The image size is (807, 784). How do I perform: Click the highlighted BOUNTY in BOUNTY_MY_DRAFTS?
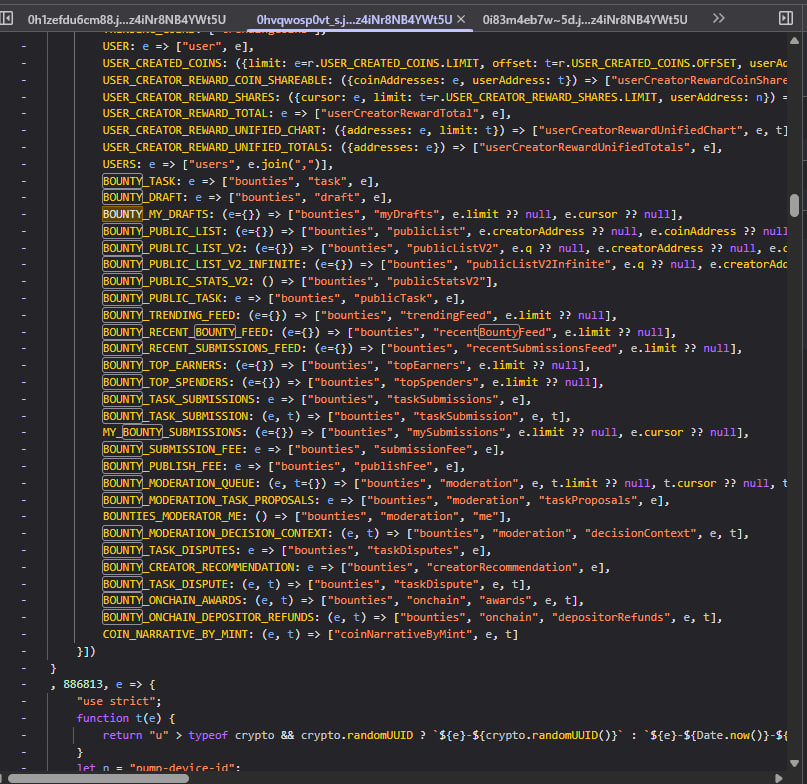coord(122,214)
